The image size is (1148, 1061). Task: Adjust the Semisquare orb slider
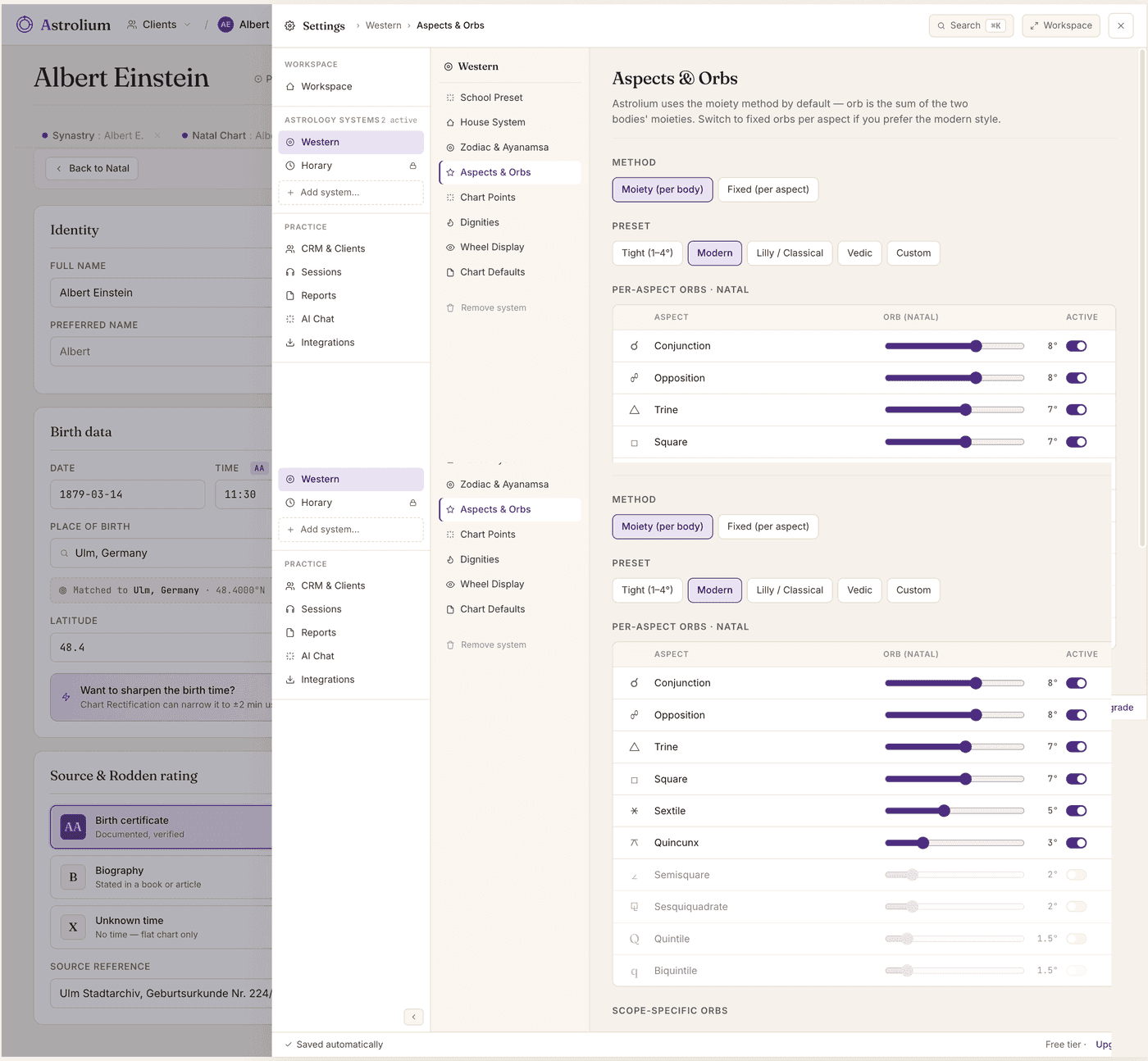(954, 875)
